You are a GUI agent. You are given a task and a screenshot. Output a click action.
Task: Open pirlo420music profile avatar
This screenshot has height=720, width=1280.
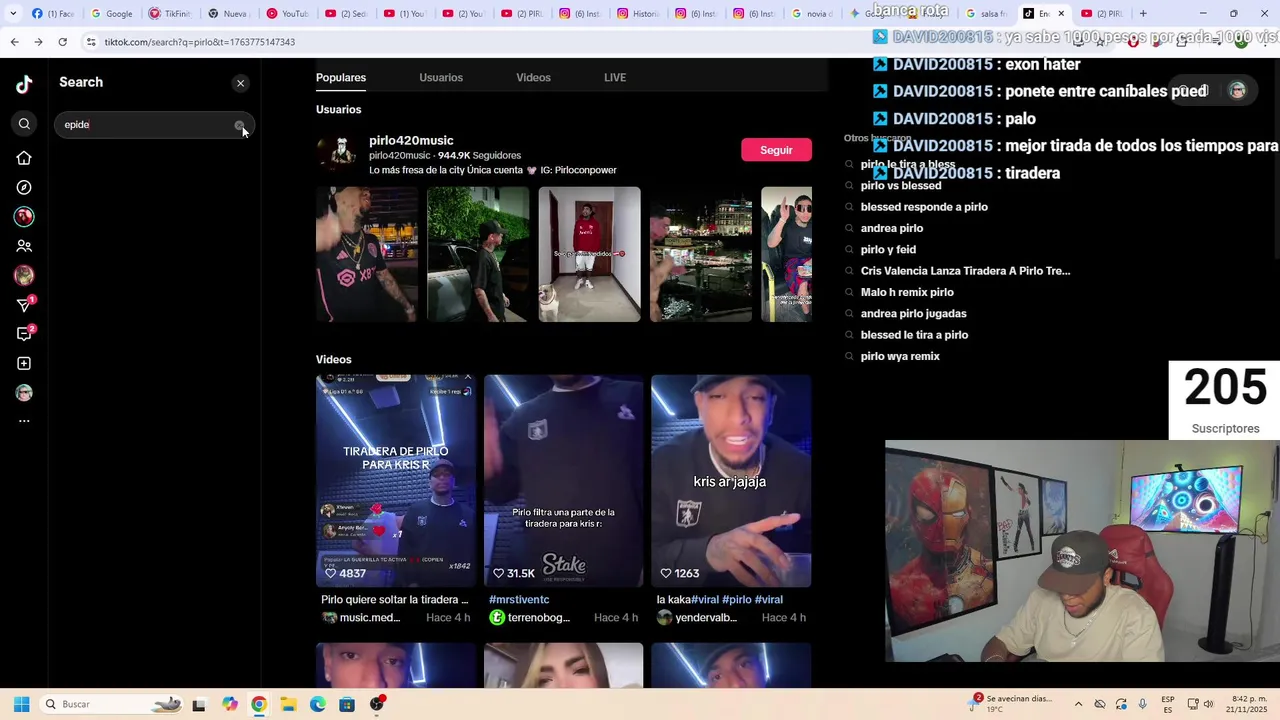[337, 154]
